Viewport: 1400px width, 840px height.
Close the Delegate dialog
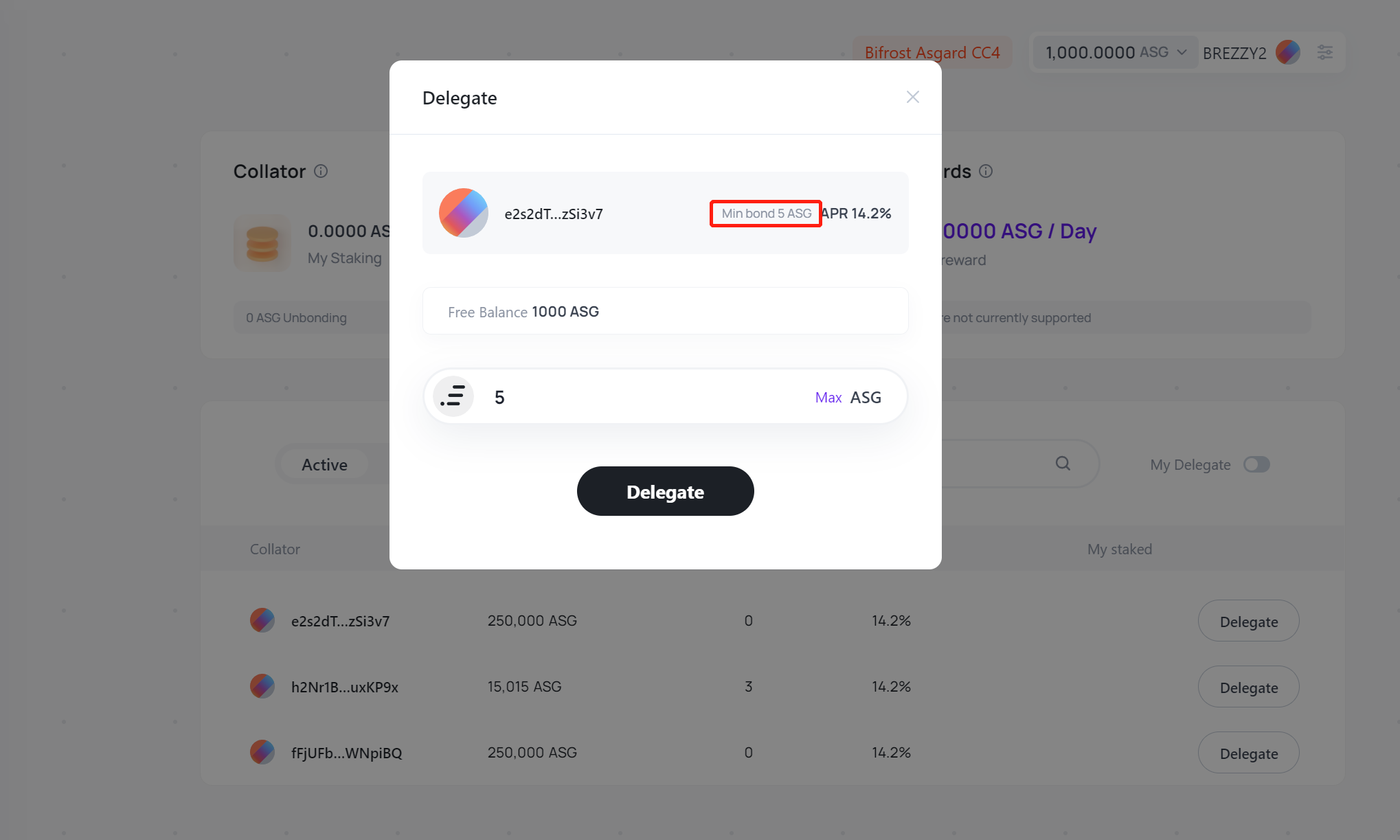[912, 97]
